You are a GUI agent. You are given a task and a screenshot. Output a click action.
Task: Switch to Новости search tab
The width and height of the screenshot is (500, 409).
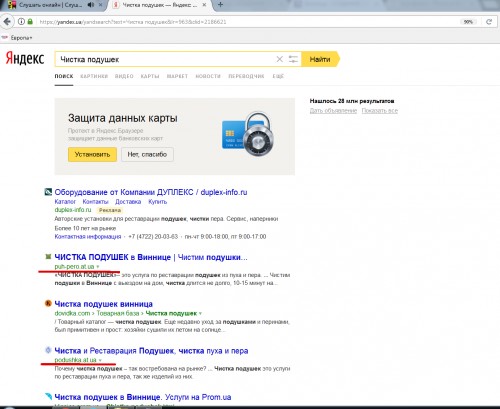tap(208, 76)
